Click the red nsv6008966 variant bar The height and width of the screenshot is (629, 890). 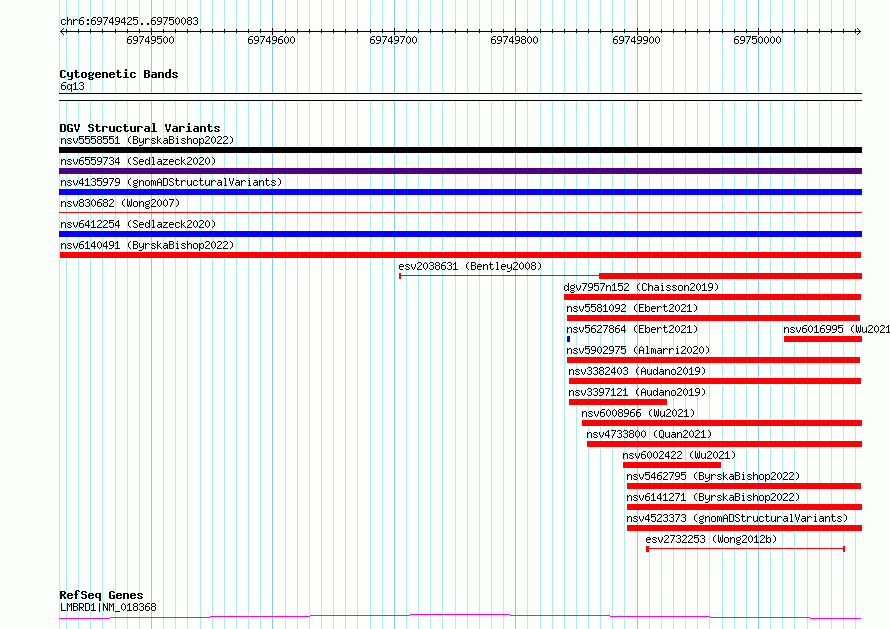click(722, 423)
